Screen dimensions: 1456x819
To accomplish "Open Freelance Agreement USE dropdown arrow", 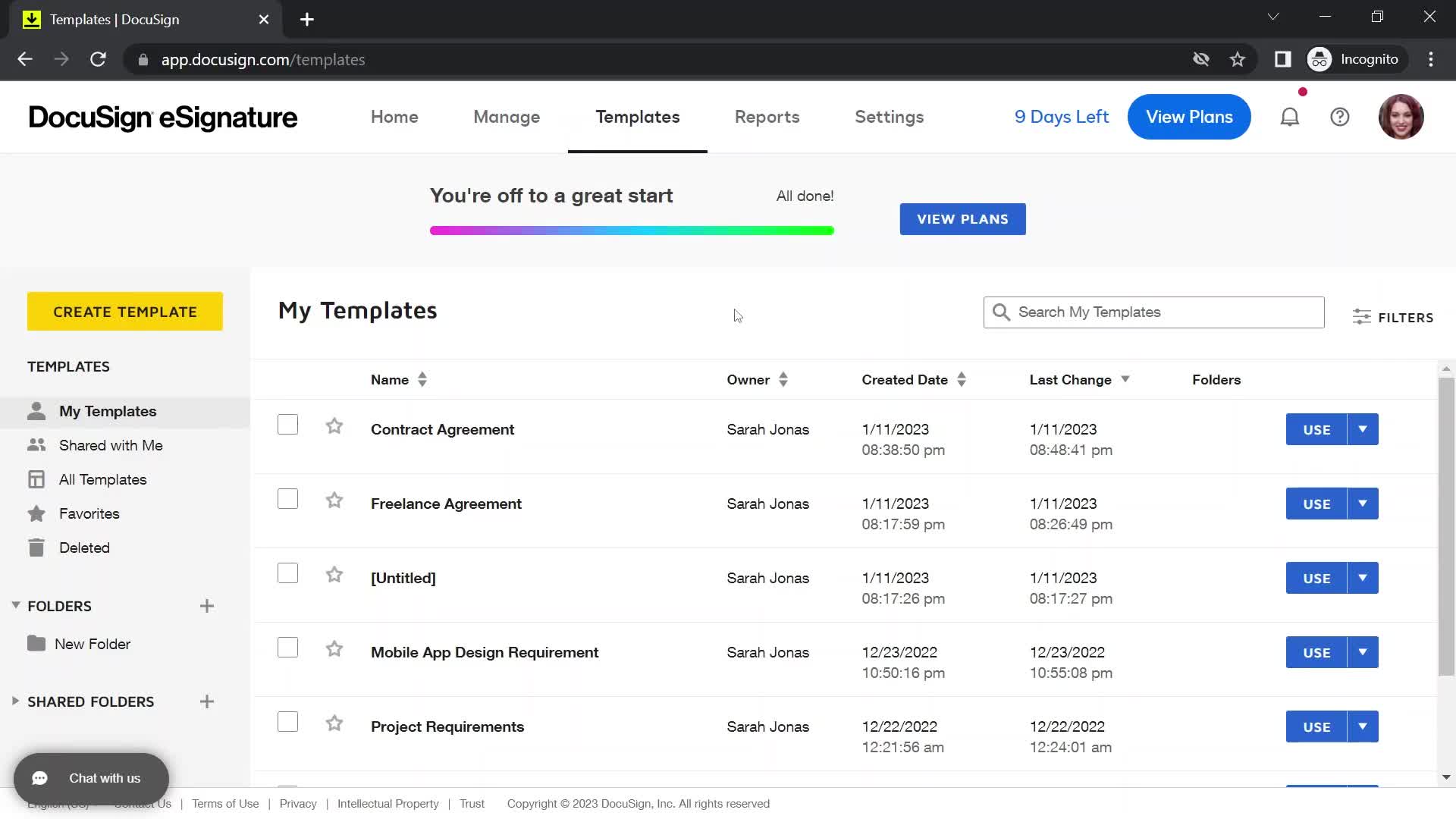I will (1363, 504).
